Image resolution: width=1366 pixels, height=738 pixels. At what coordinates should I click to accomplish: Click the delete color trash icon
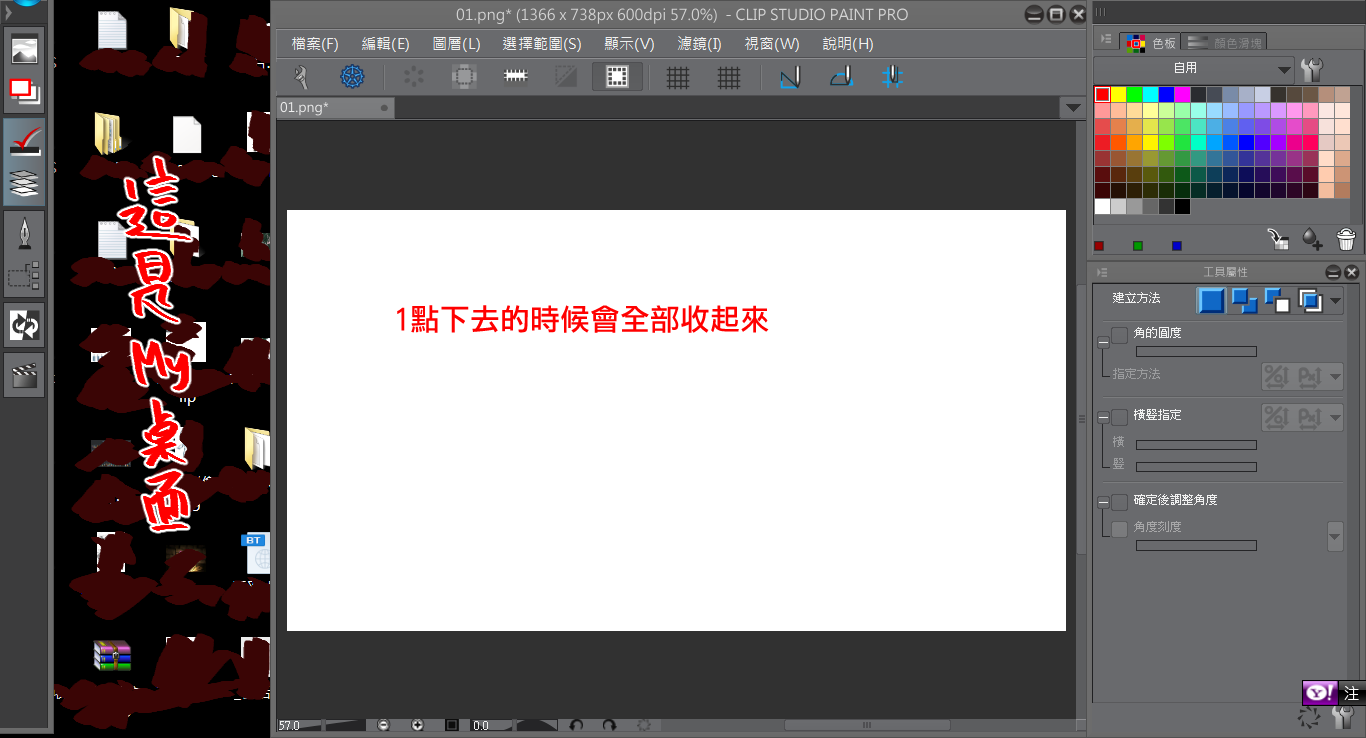click(1346, 239)
